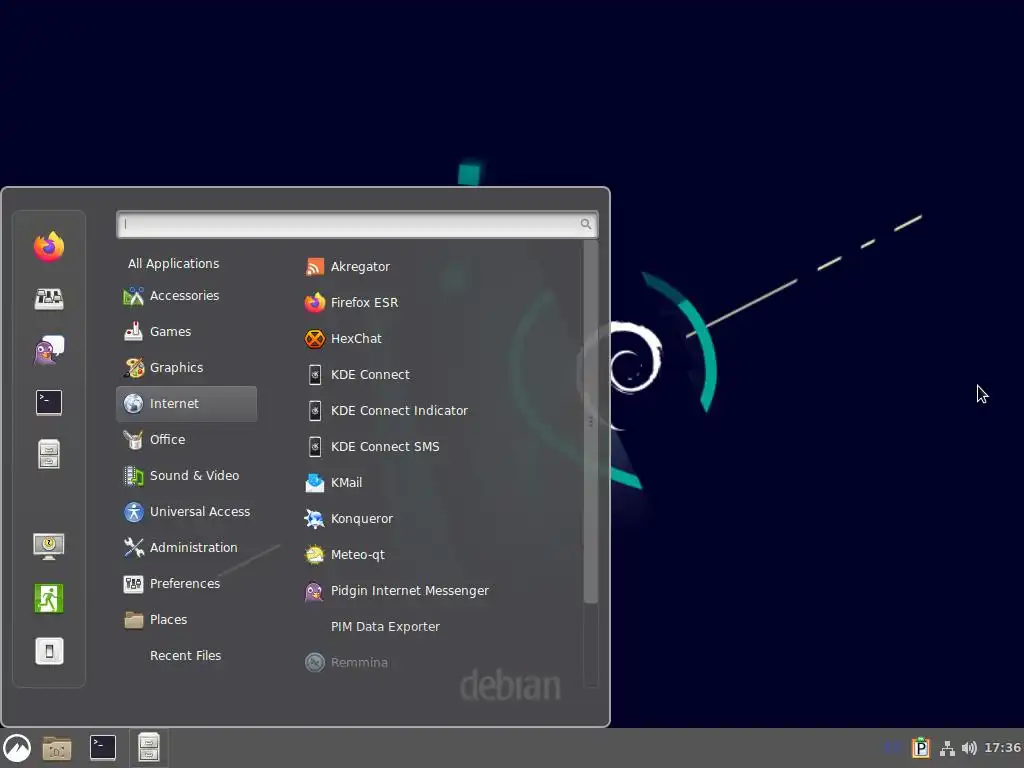Click the network tray icon
1024x768 pixels.
coord(947,748)
